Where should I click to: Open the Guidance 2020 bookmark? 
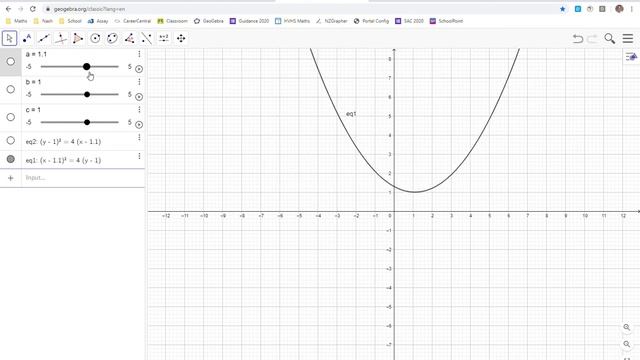pos(249,21)
